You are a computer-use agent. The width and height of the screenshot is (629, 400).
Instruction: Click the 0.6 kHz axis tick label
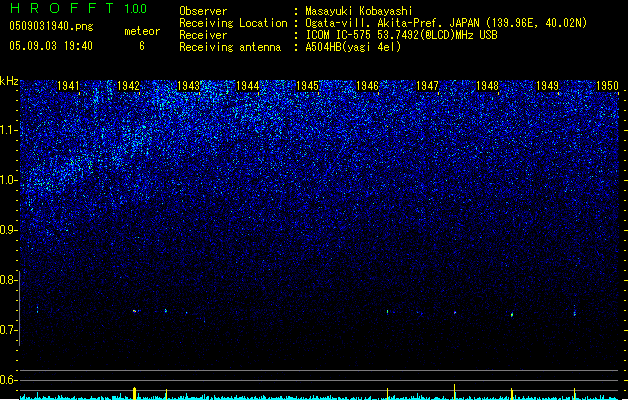point(8,380)
